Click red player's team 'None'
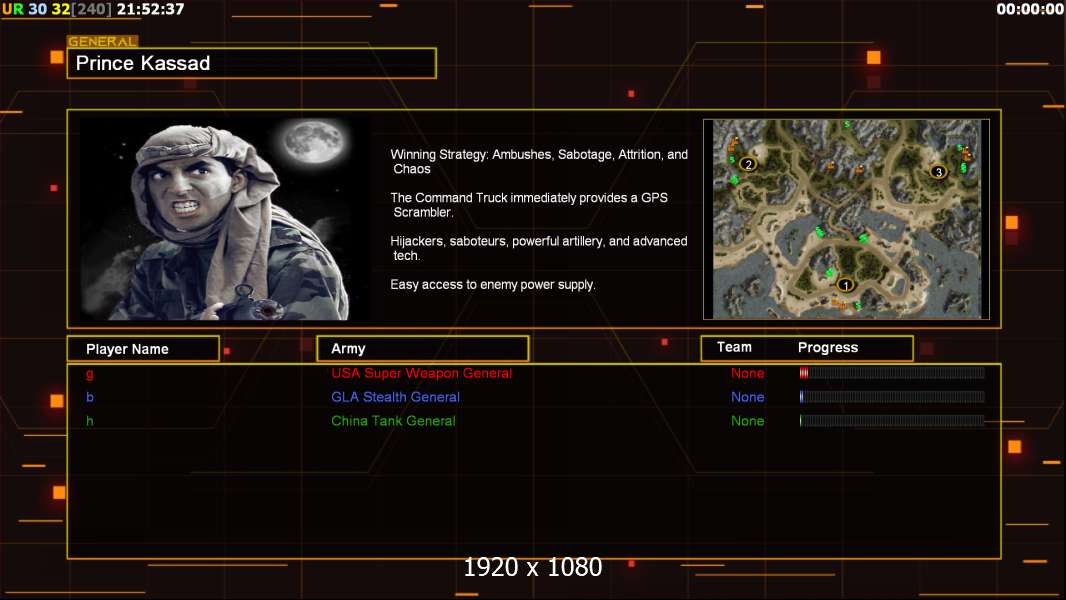This screenshot has width=1066, height=600. pos(747,373)
